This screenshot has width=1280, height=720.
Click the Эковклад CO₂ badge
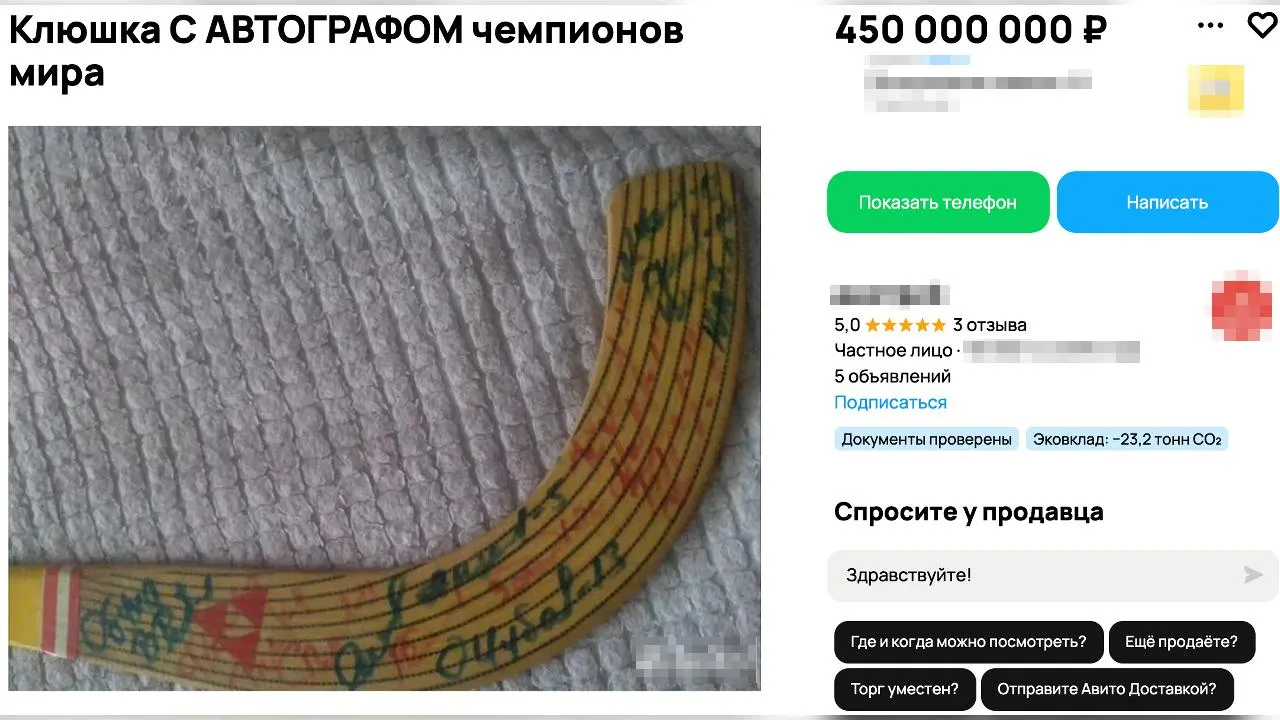point(1127,439)
